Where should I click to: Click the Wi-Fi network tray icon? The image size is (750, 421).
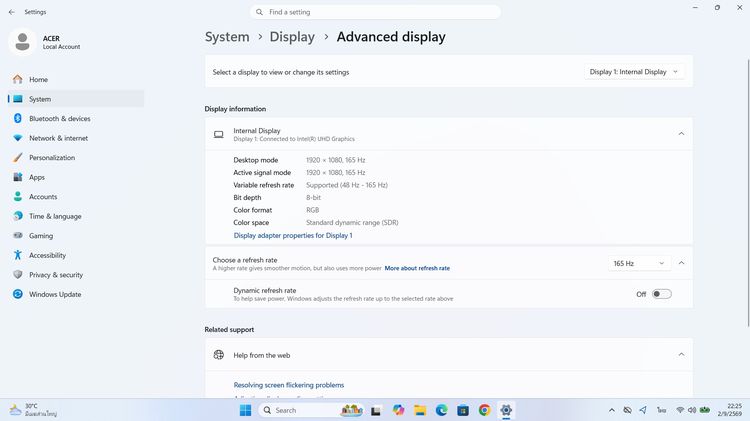tap(680, 410)
